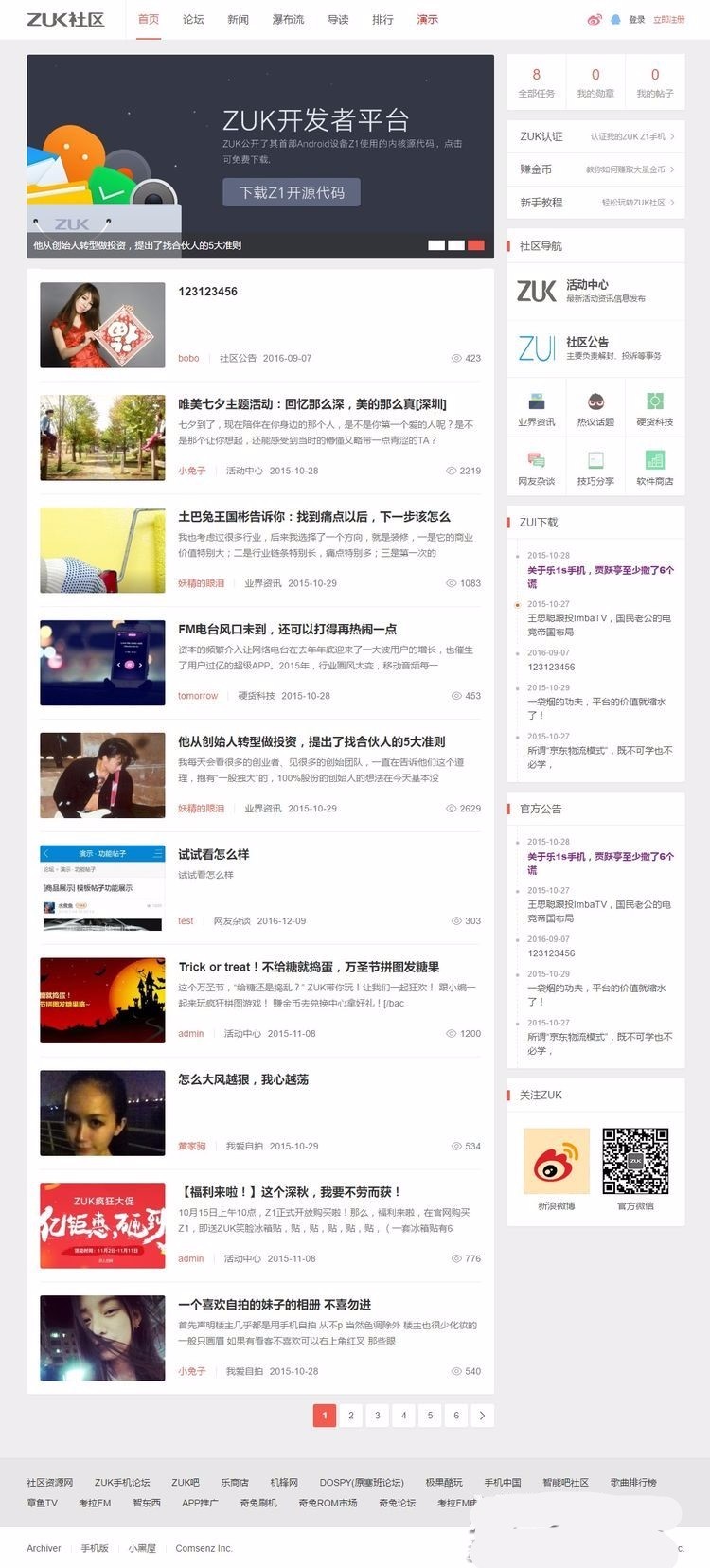Open the 软件商店 category icon

pos(655,460)
